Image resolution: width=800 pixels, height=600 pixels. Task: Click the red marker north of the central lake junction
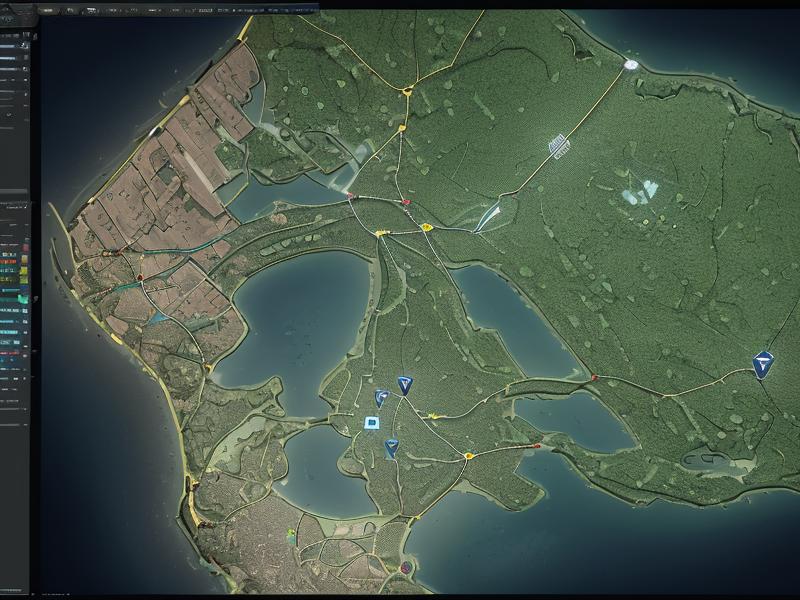[406, 203]
